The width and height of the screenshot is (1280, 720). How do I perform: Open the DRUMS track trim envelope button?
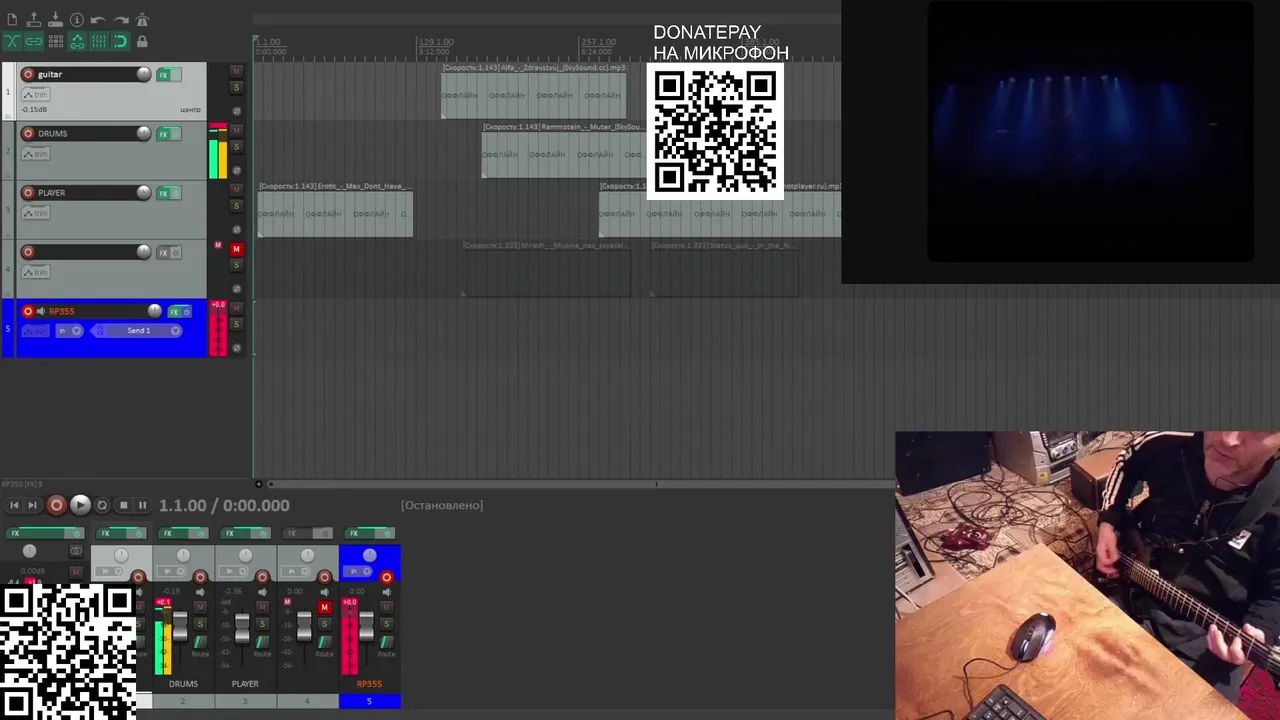click(x=35, y=153)
